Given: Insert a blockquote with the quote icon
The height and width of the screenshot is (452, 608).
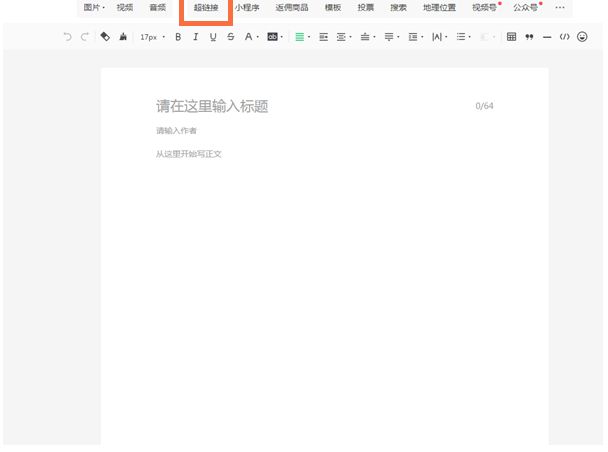Looking at the screenshot, I should click(x=529, y=37).
